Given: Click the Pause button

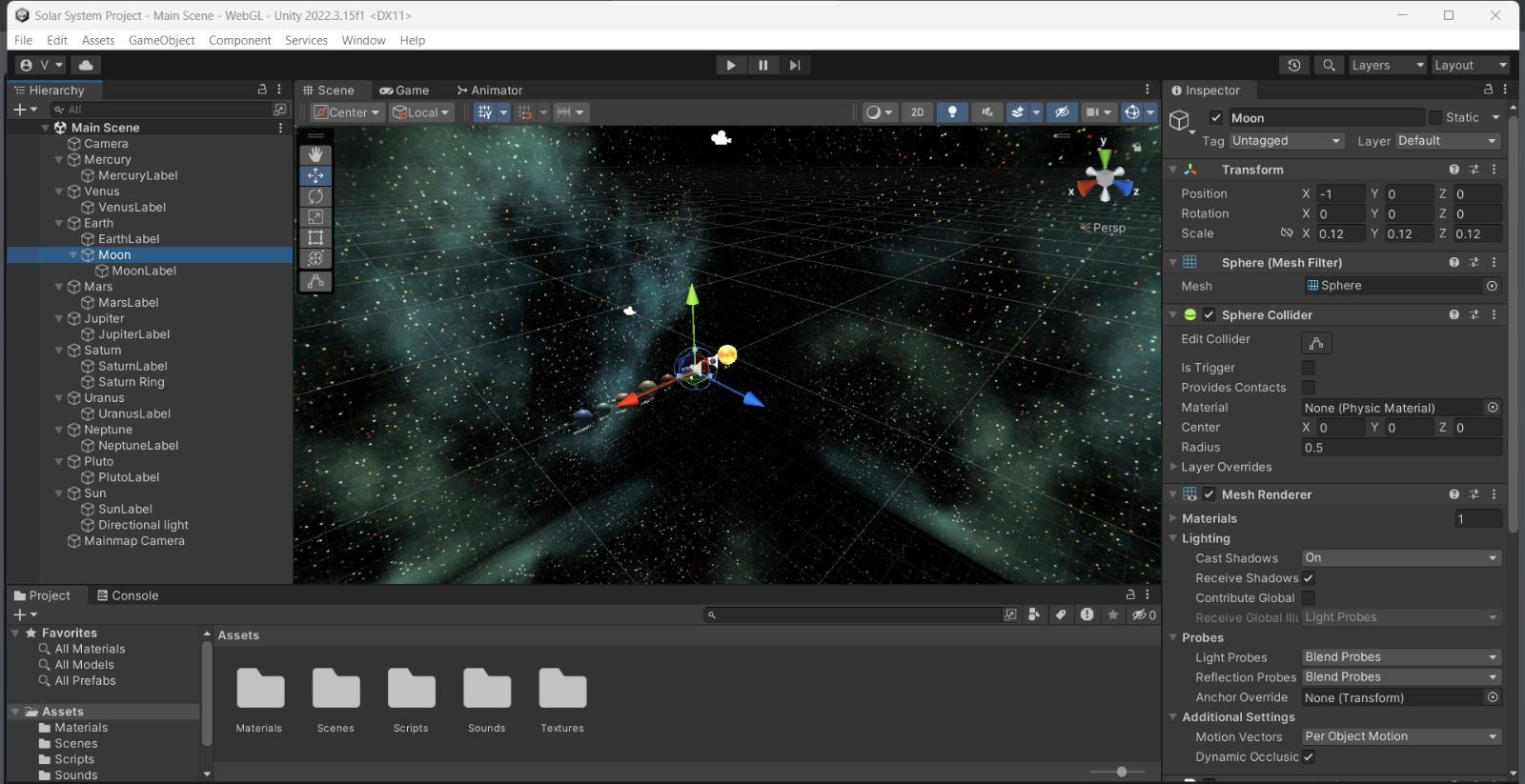Looking at the screenshot, I should coord(762,65).
